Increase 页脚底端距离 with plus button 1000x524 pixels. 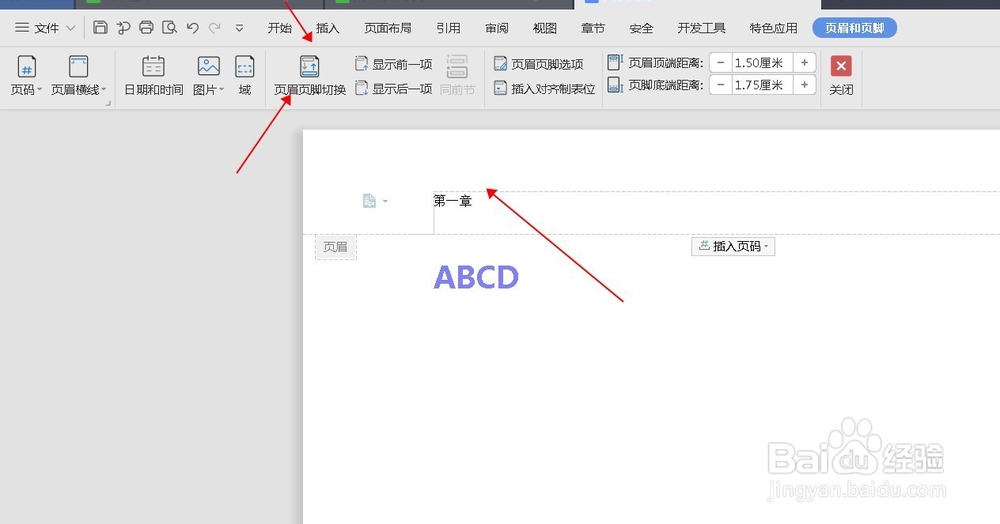click(x=804, y=85)
